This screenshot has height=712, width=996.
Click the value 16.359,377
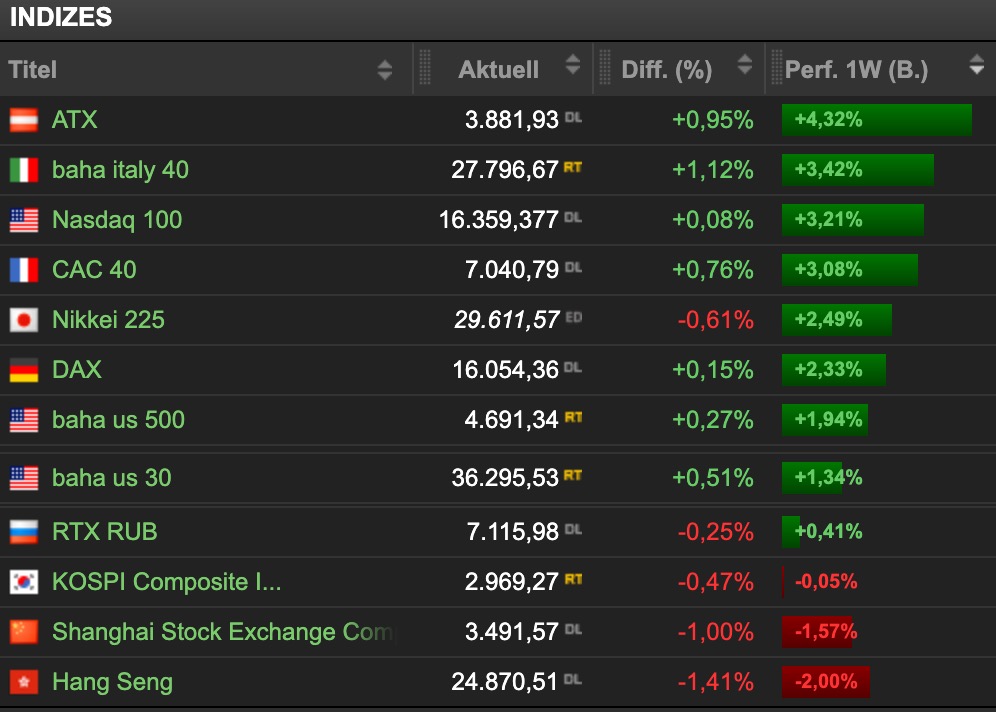499,220
